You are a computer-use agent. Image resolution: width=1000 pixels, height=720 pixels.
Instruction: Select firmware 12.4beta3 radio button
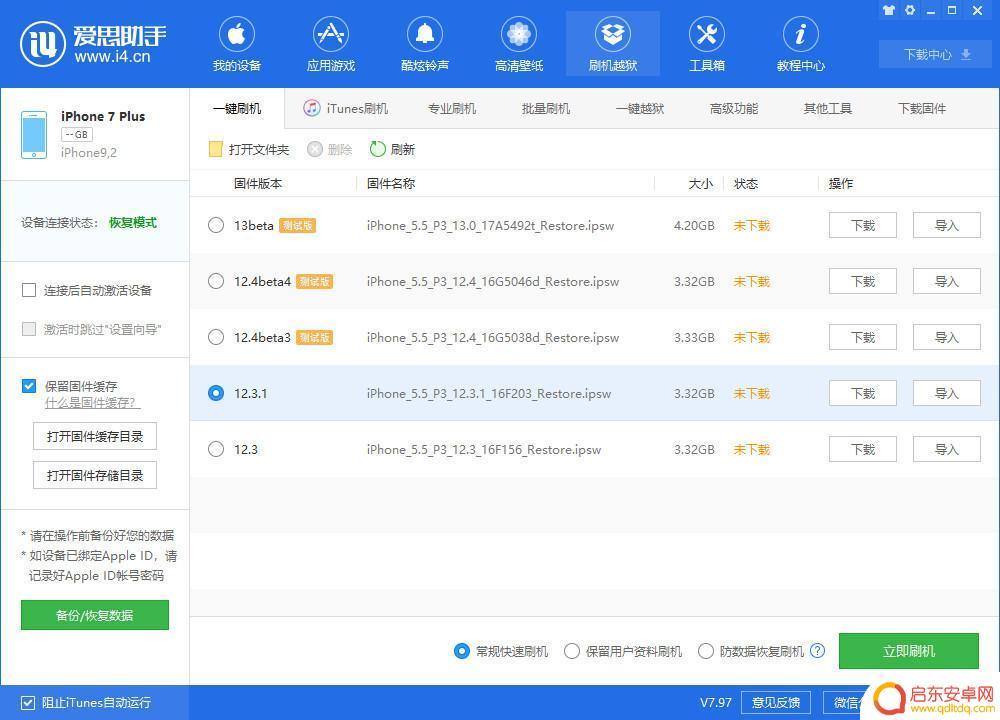[x=216, y=337]
